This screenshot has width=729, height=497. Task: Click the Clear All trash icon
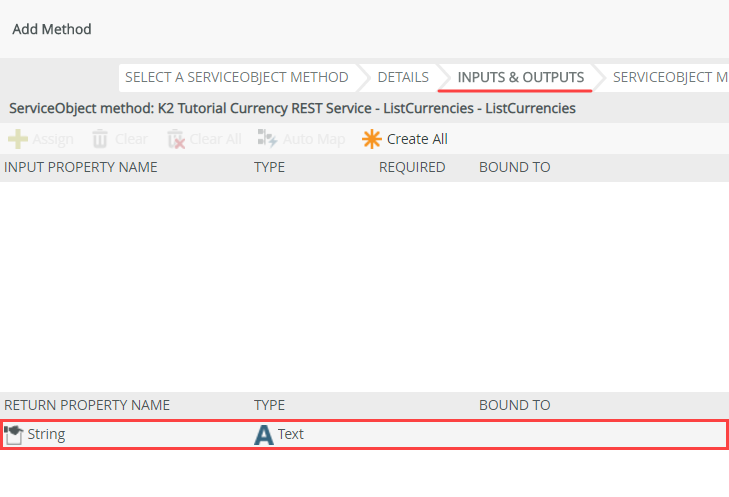tap(176, 139)
